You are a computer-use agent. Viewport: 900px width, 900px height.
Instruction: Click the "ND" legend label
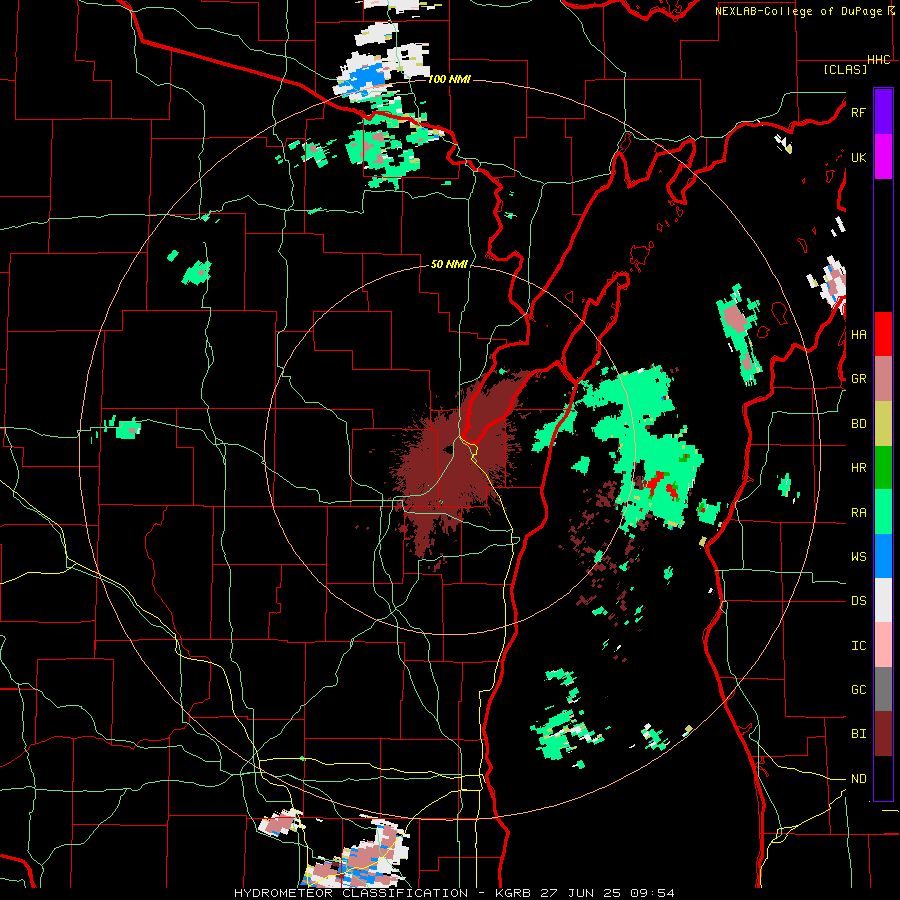[858, 779]
